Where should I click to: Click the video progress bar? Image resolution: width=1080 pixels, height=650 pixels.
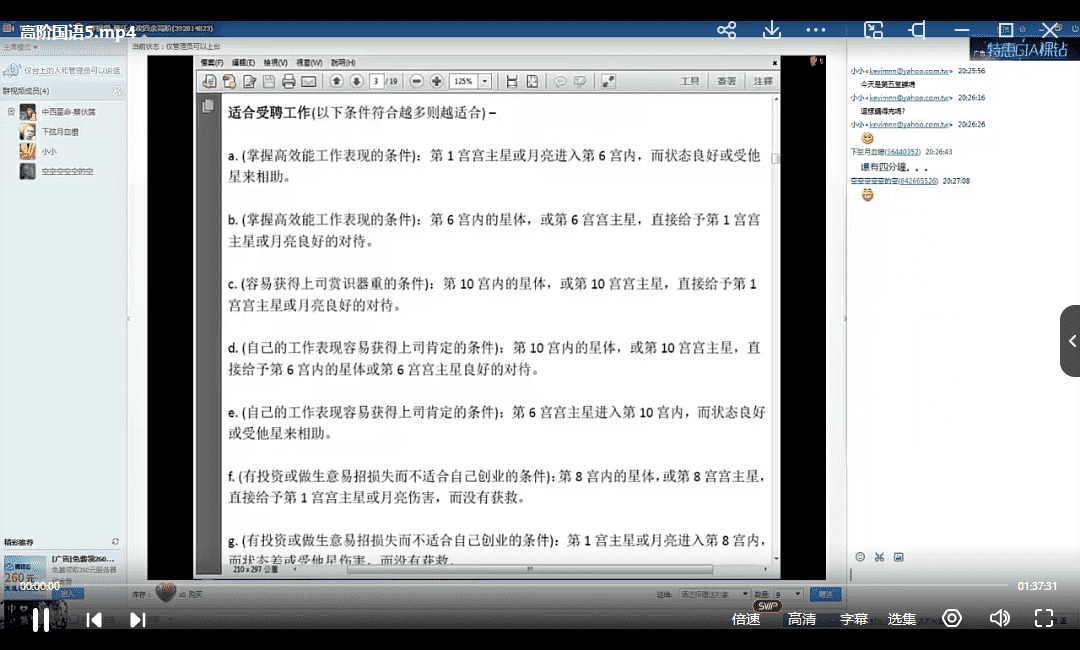[x=540, y=585]
